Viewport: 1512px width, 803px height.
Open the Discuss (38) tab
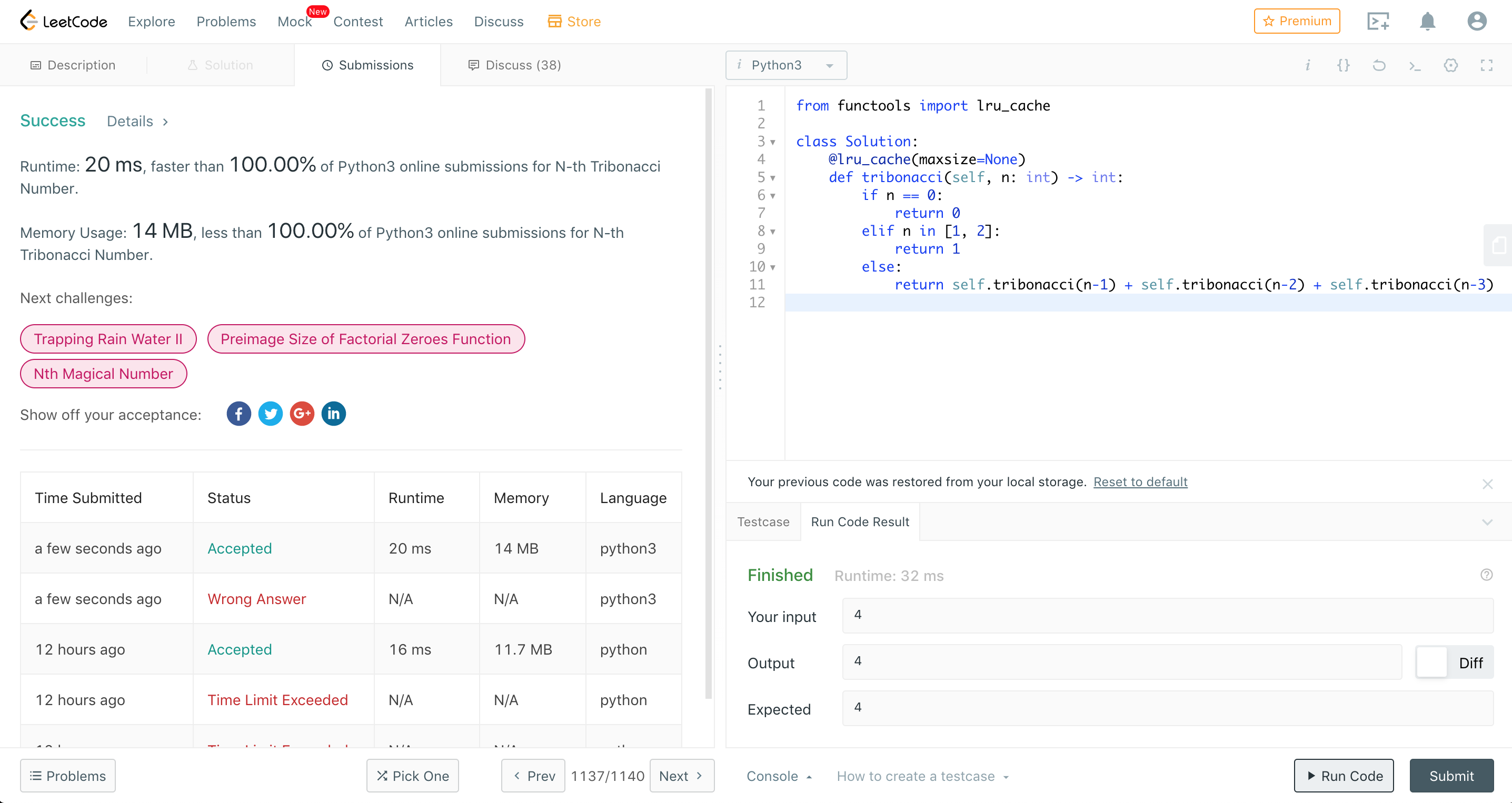514,65
